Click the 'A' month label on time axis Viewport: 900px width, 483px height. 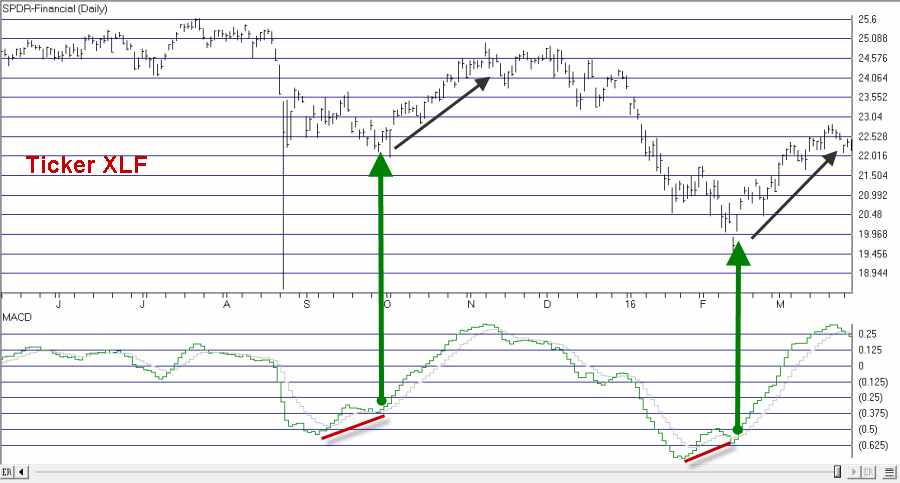pyautogui.click(x=227, y=304)
